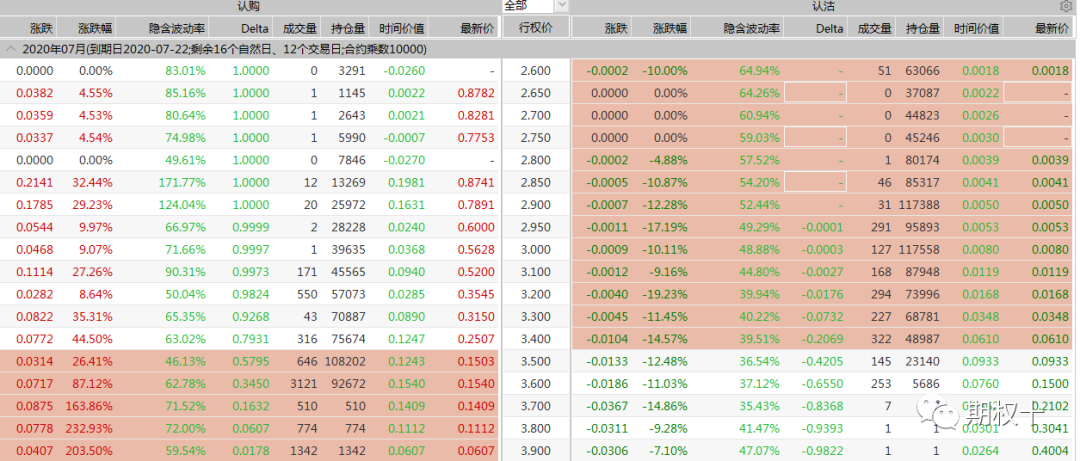Sort put side by 最新价 header
This screenshot has width=1080, height=461.
[1052, 28]
